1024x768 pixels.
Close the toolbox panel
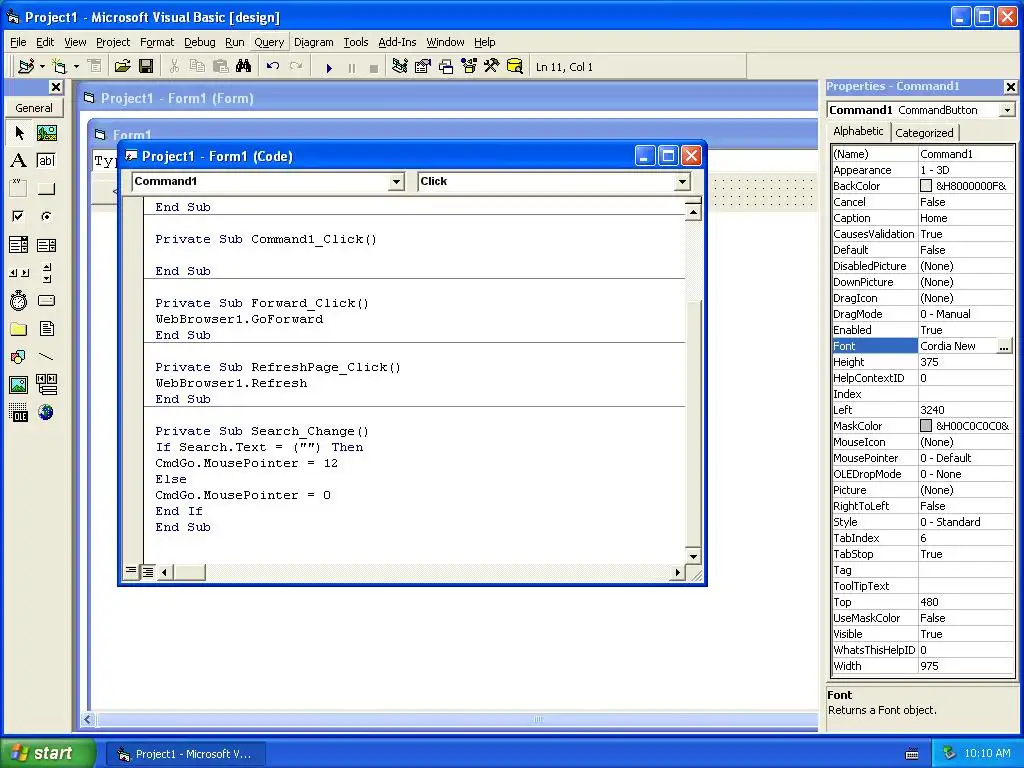tap(56, 87)
